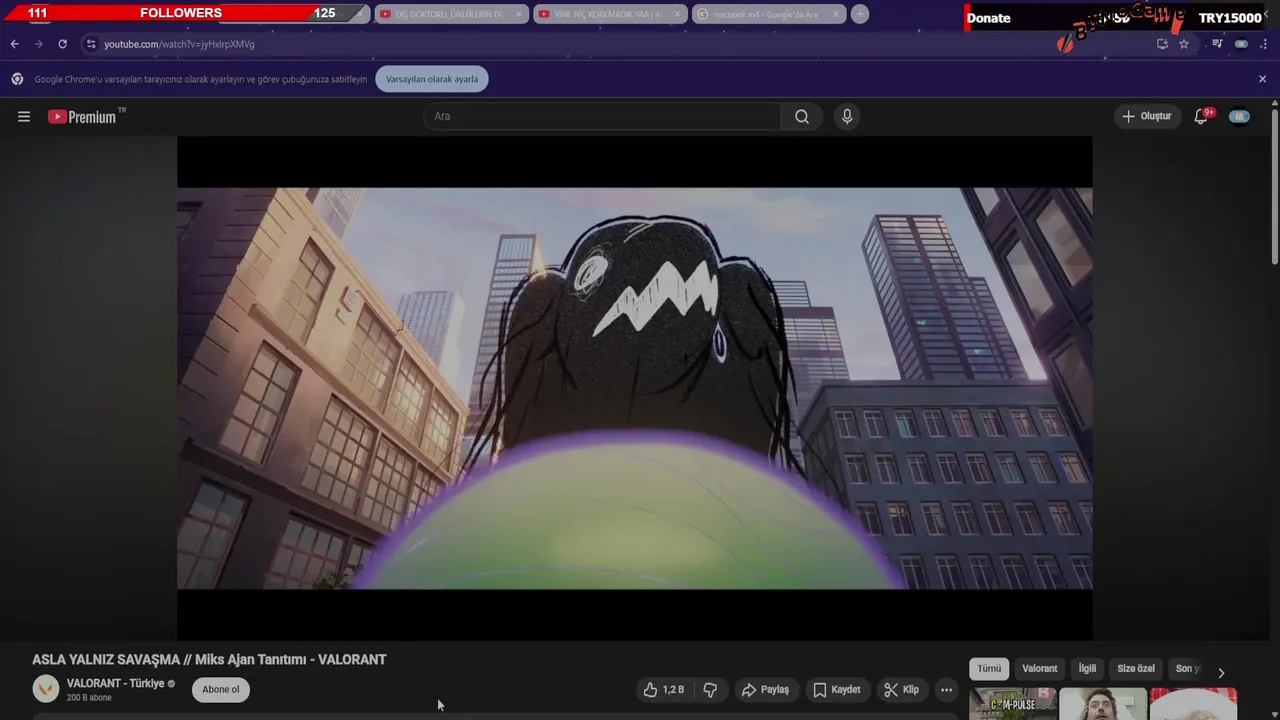The image size is (1280, 720).
Task: Go back with browser back arrow
Action: [14, 44]
